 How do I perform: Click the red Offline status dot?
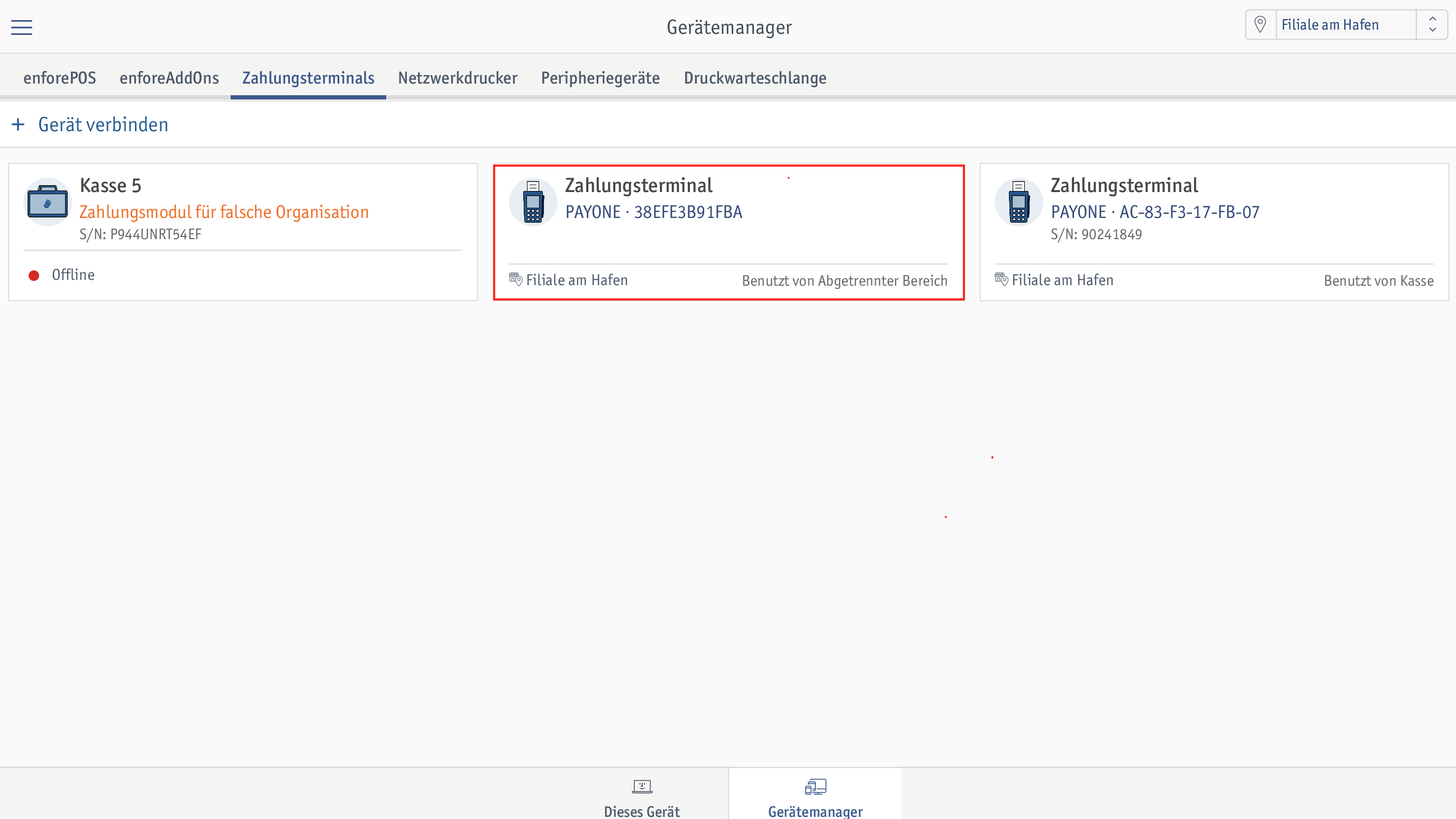coord(34,275)
